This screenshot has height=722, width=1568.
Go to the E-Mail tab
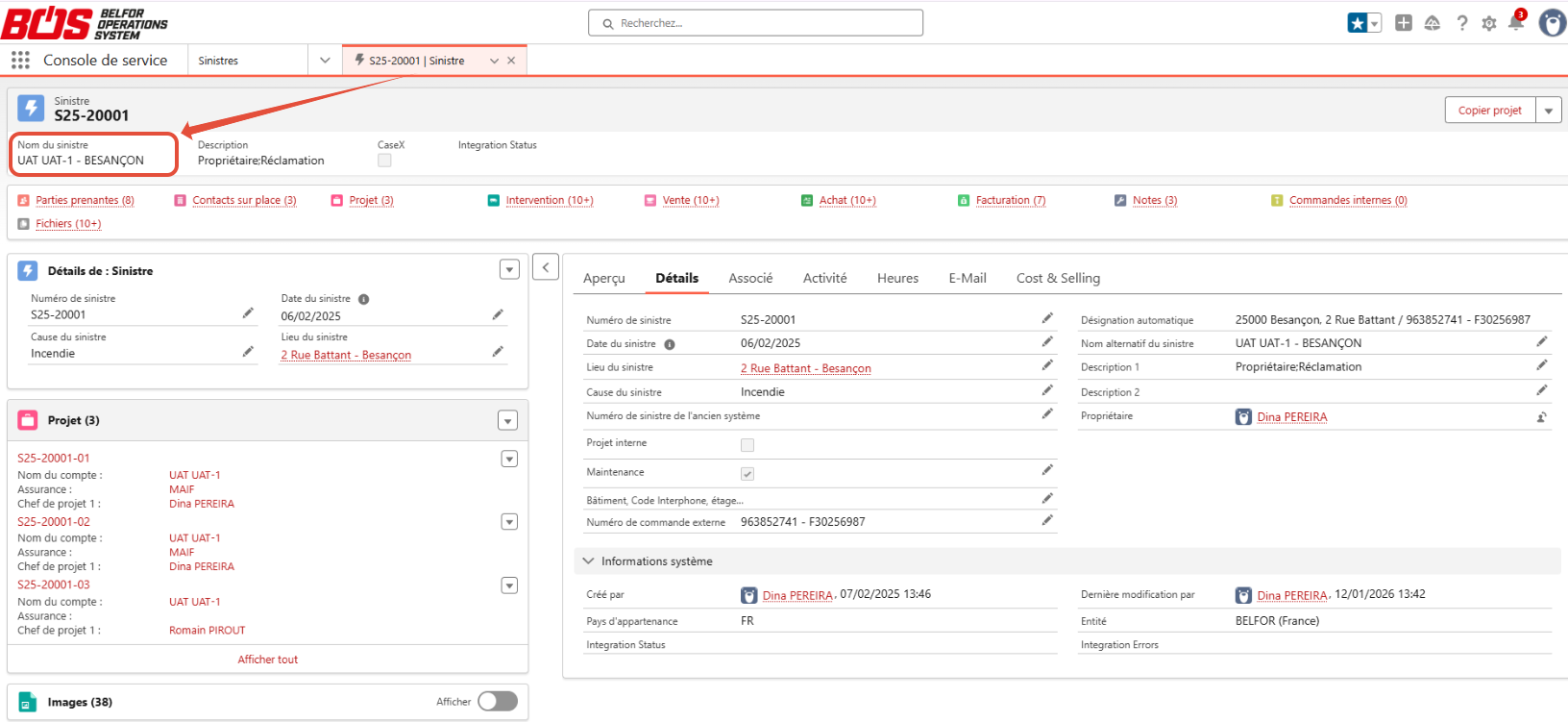click(x=968, y=278)
